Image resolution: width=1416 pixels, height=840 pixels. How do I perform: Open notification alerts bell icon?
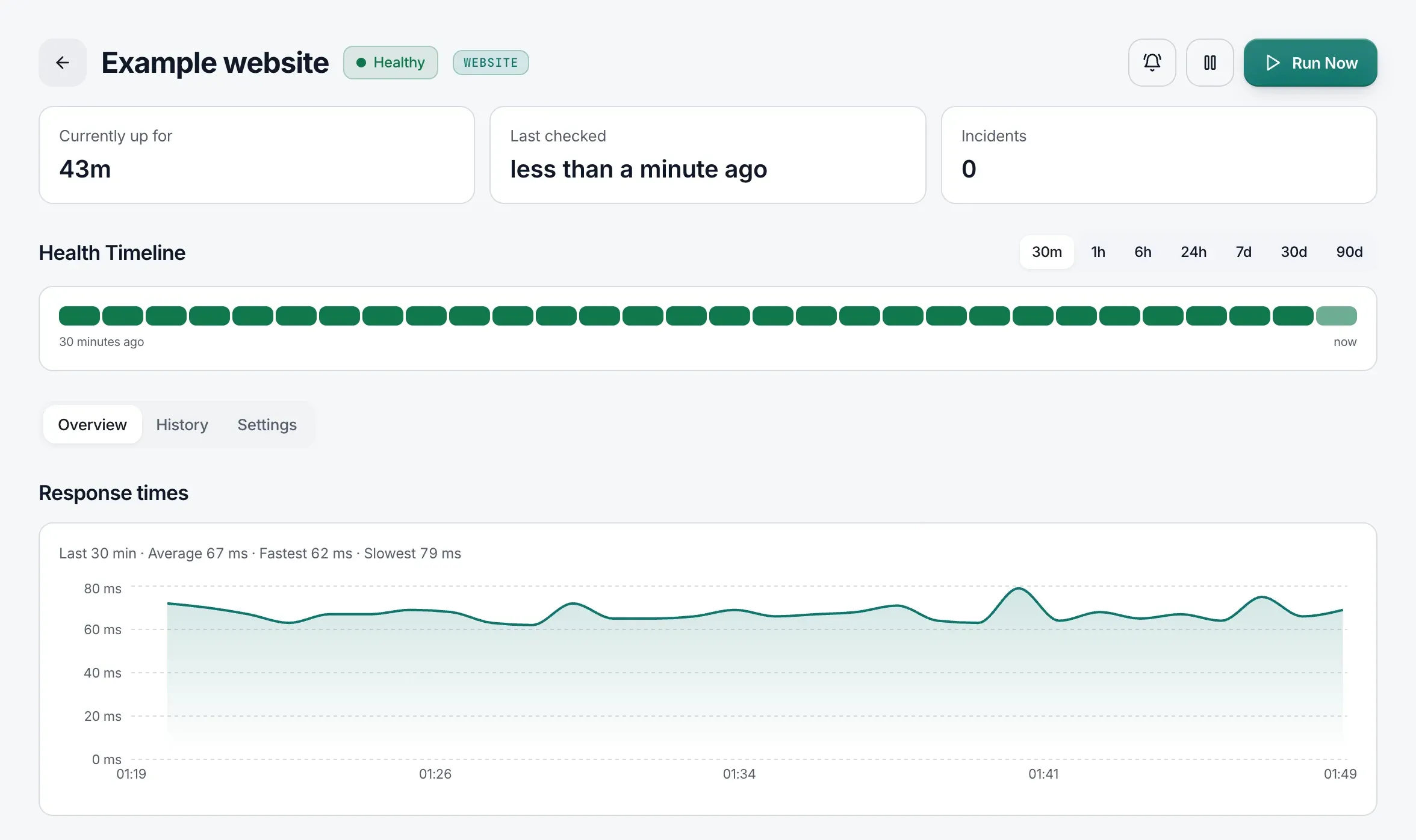point(1152,63)
